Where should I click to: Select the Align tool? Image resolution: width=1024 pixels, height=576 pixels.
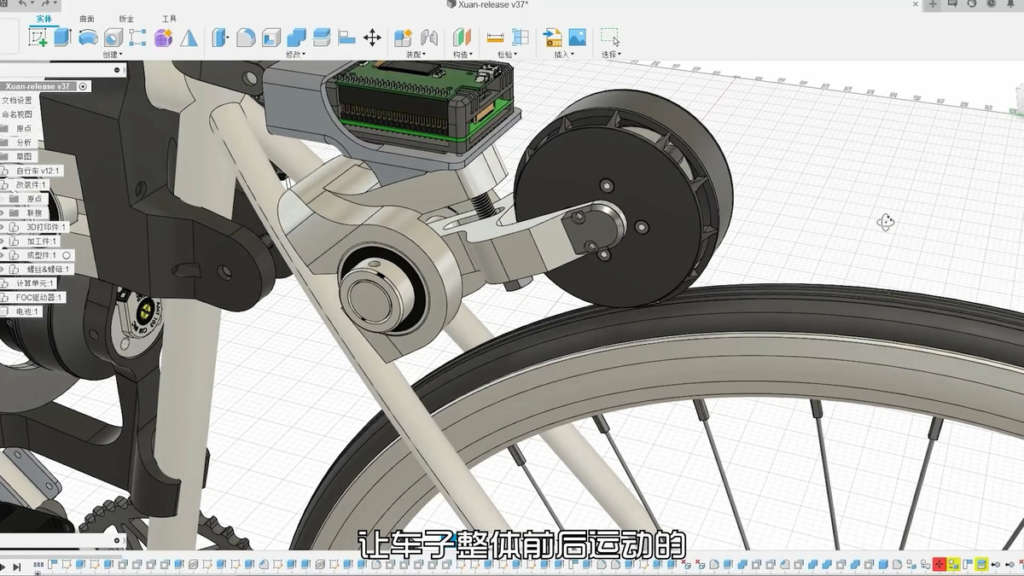pos(347,37)
